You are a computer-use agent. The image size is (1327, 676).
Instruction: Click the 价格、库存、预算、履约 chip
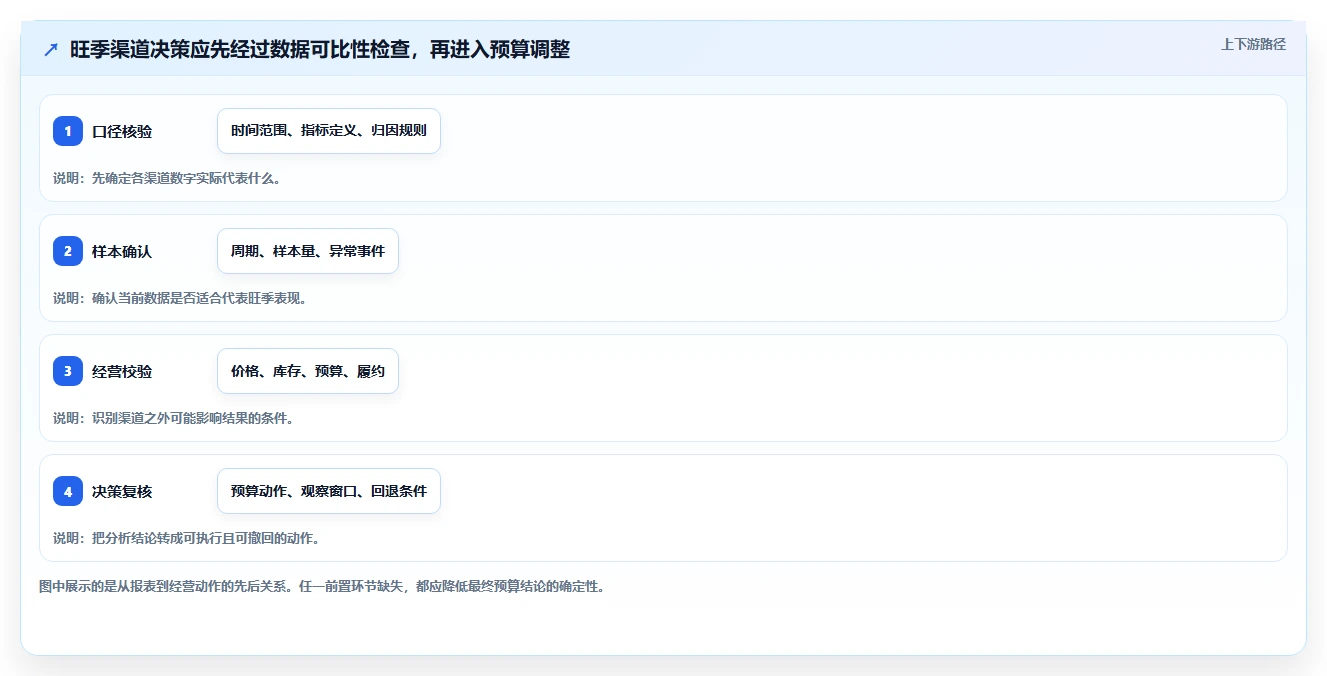308,371
